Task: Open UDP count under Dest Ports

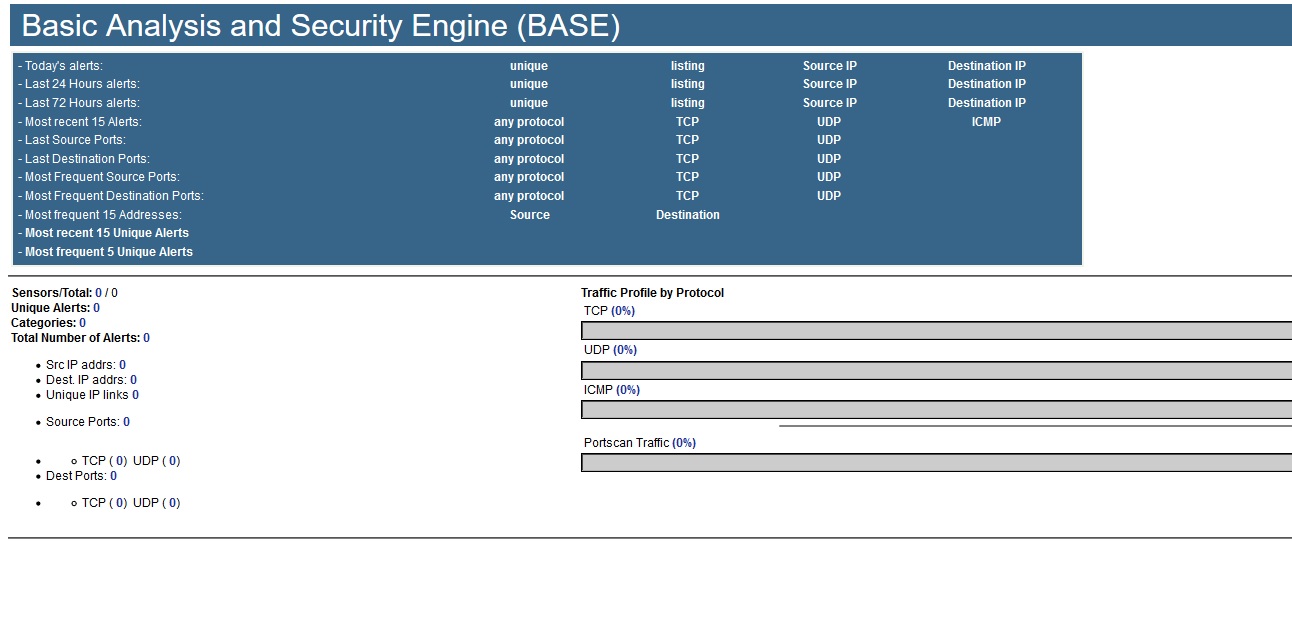Action: [x=173, y=503]
